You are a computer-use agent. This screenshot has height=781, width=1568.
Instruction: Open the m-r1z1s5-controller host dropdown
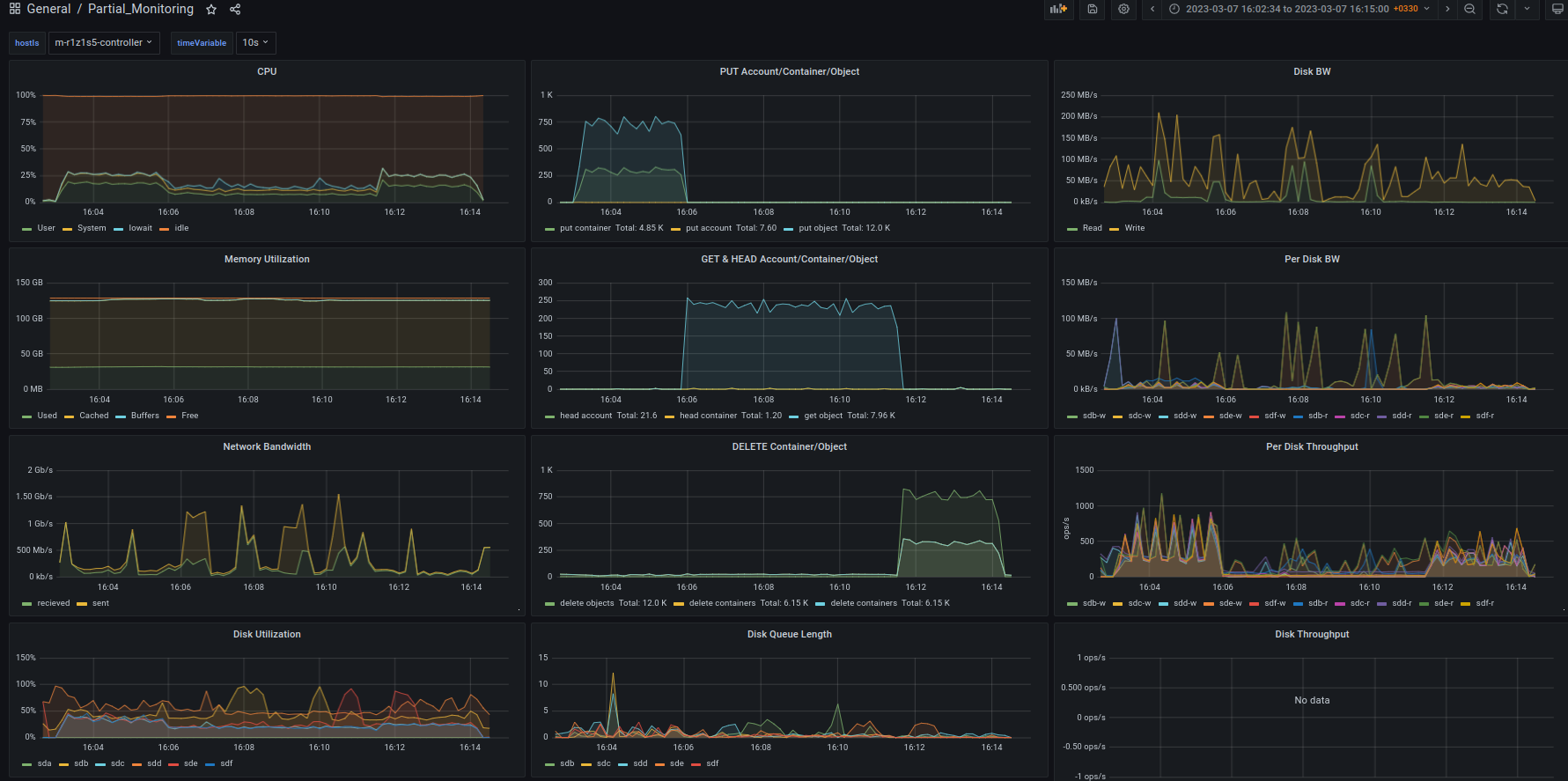[104, 42]
